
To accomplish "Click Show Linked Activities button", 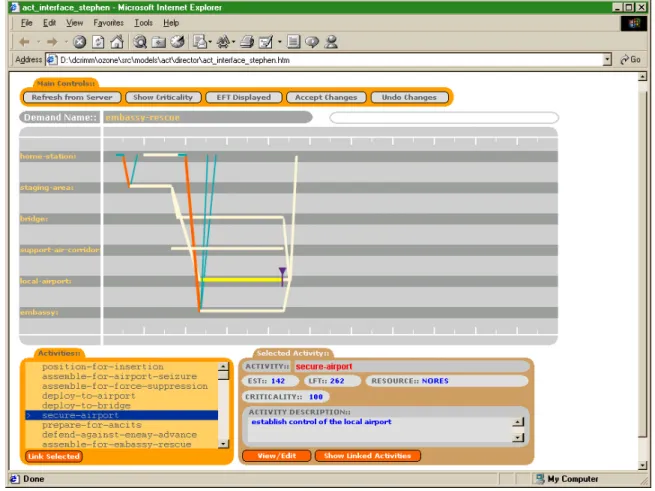I will (368, 455).
